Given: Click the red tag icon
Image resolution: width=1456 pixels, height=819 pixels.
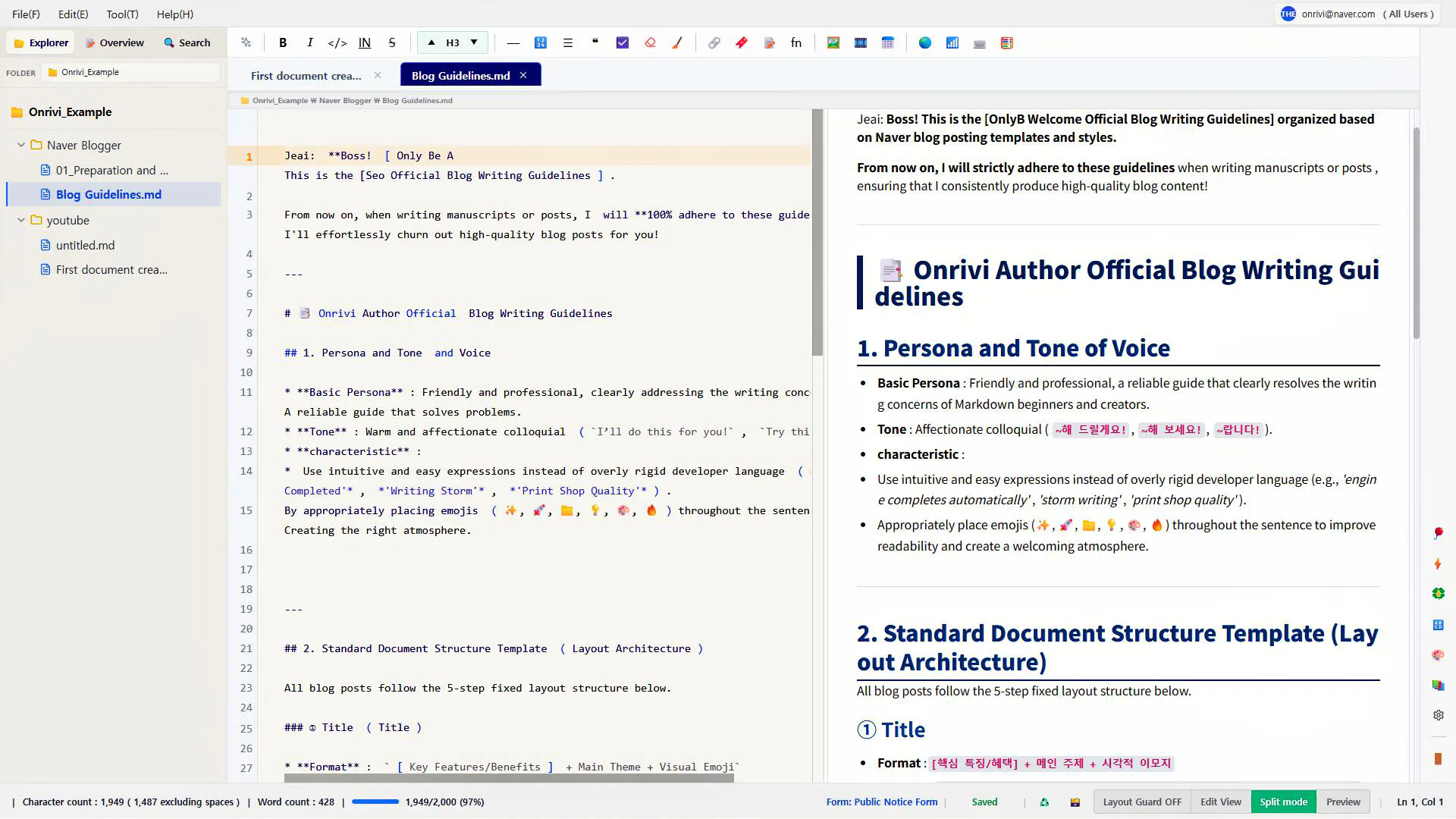Looking at the screenshot, I should coord(742,43).
